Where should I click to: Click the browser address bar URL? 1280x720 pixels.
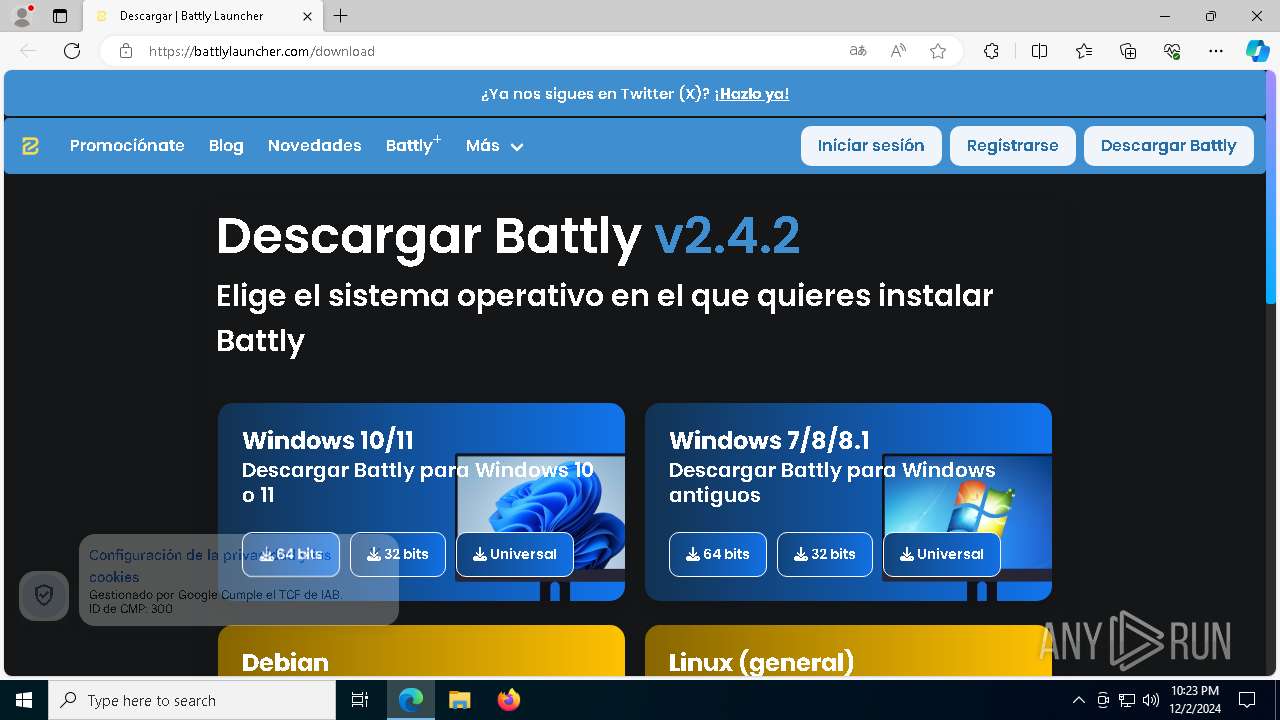tap(262, 51)
